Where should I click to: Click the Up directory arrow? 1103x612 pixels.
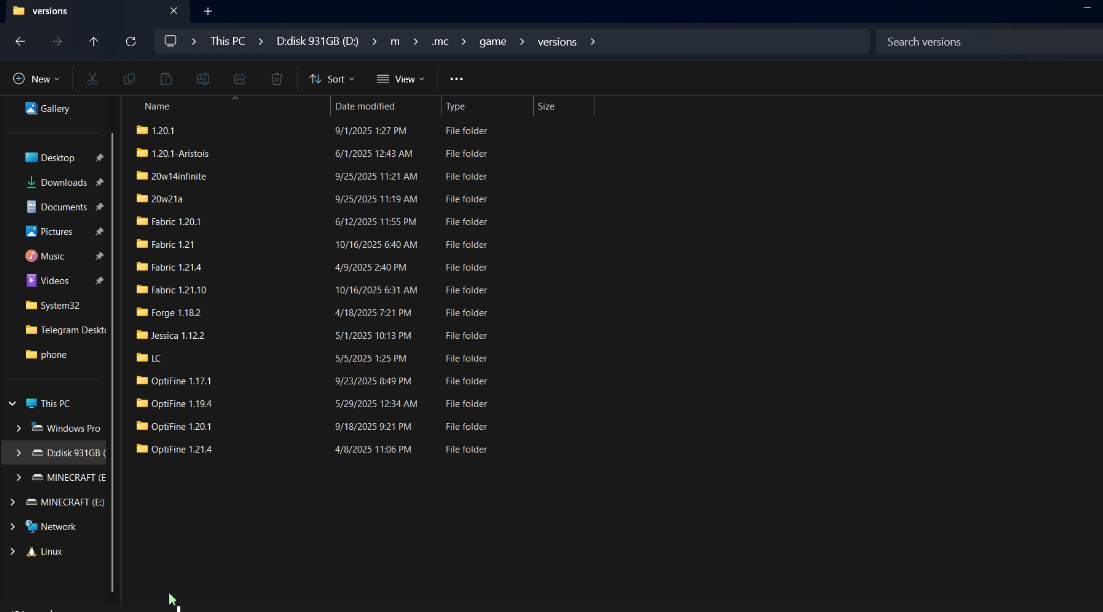[93, 41]
